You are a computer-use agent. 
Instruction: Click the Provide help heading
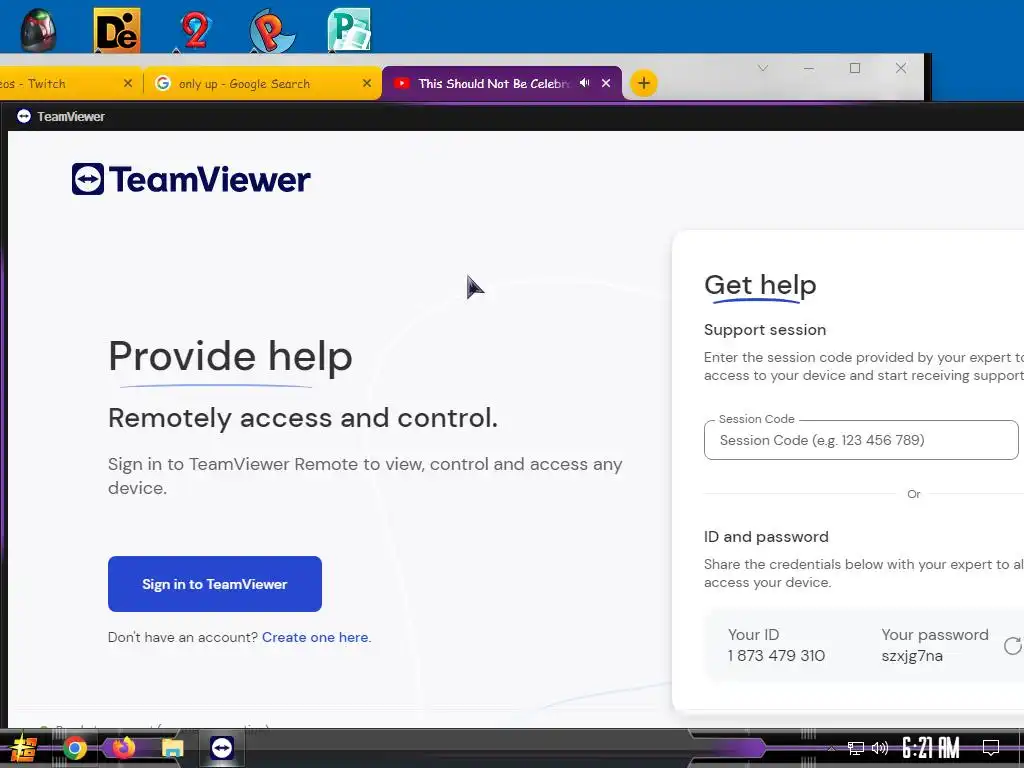[x=231, y=357]
